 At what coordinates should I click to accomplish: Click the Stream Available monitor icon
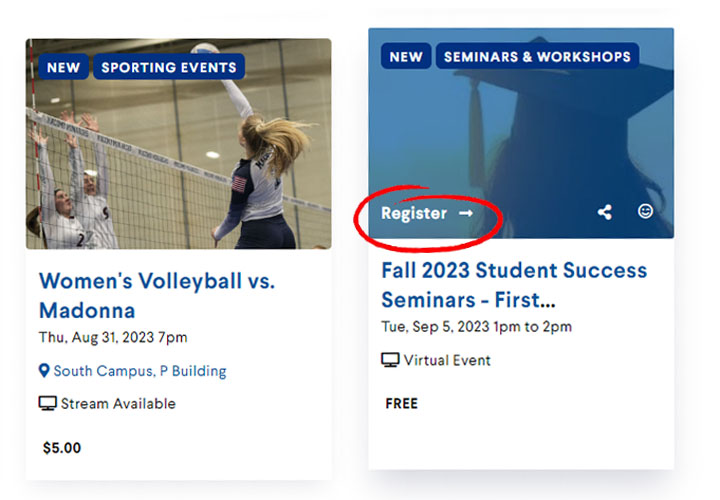tap(47, 404)
